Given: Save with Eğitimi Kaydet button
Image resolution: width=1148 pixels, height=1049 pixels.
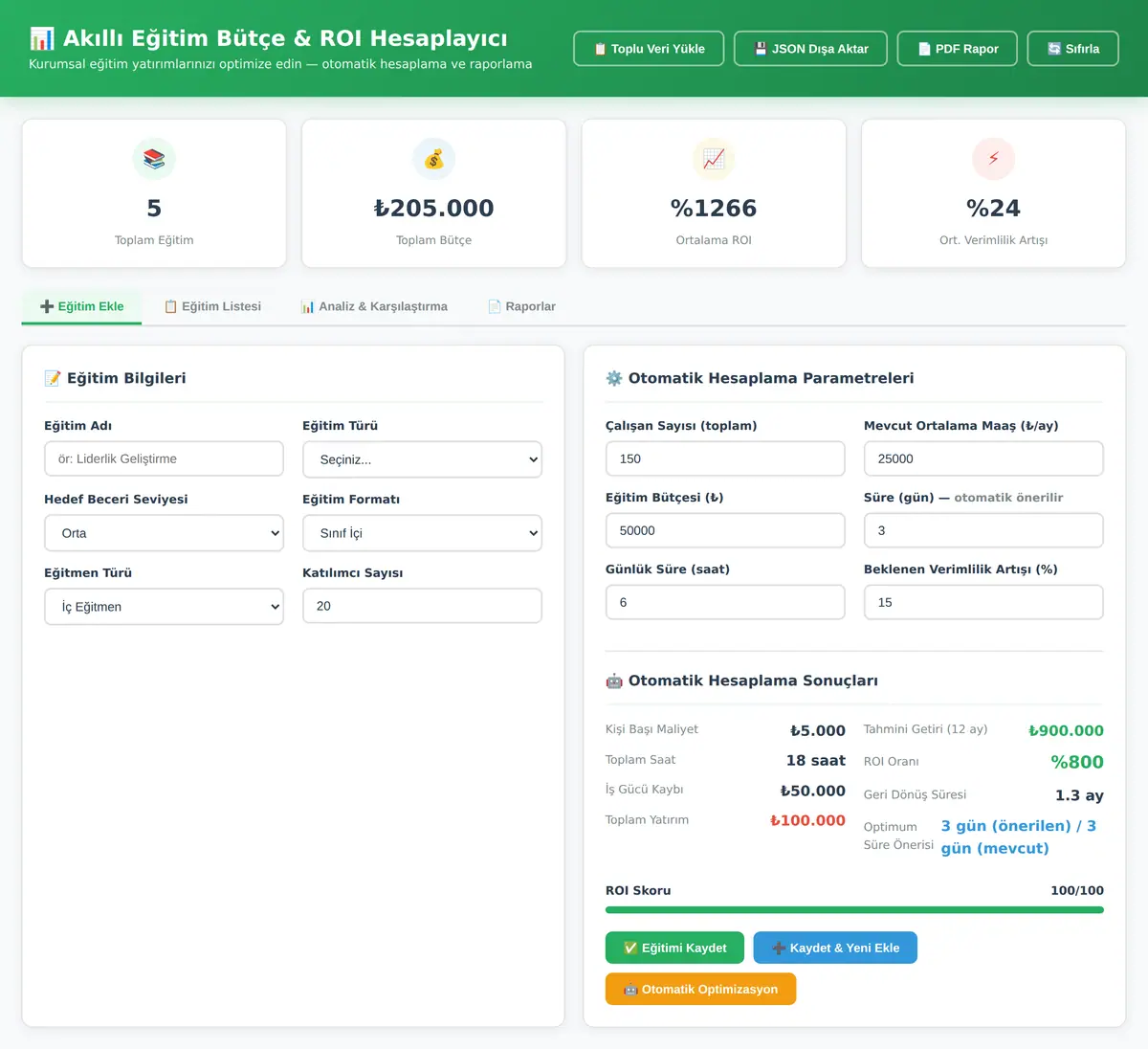Looking at the screenshot, I should tap(674, 948).
